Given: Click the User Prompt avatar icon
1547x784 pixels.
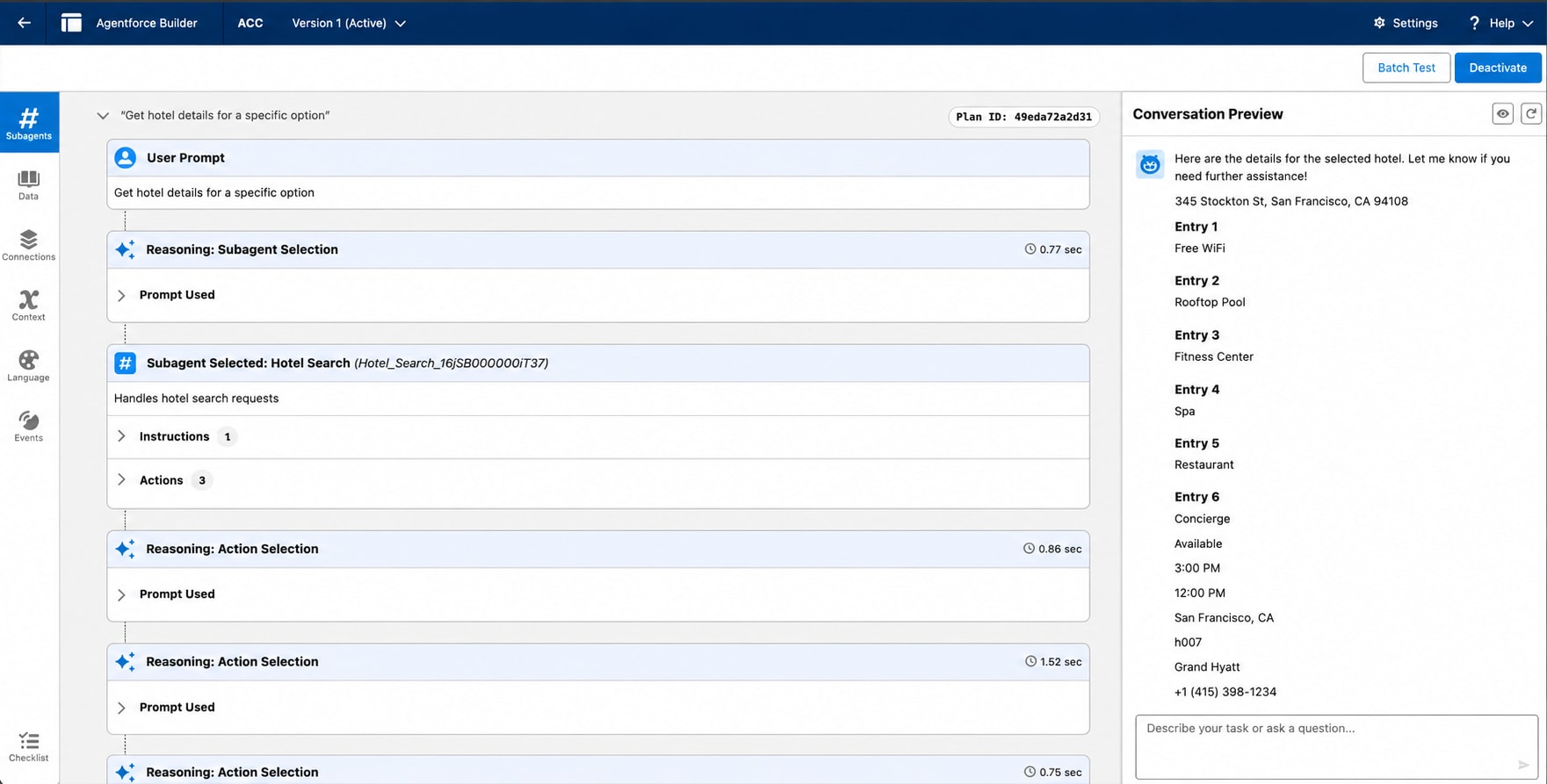Looking at the screenshot, I should tap(126, 157).
